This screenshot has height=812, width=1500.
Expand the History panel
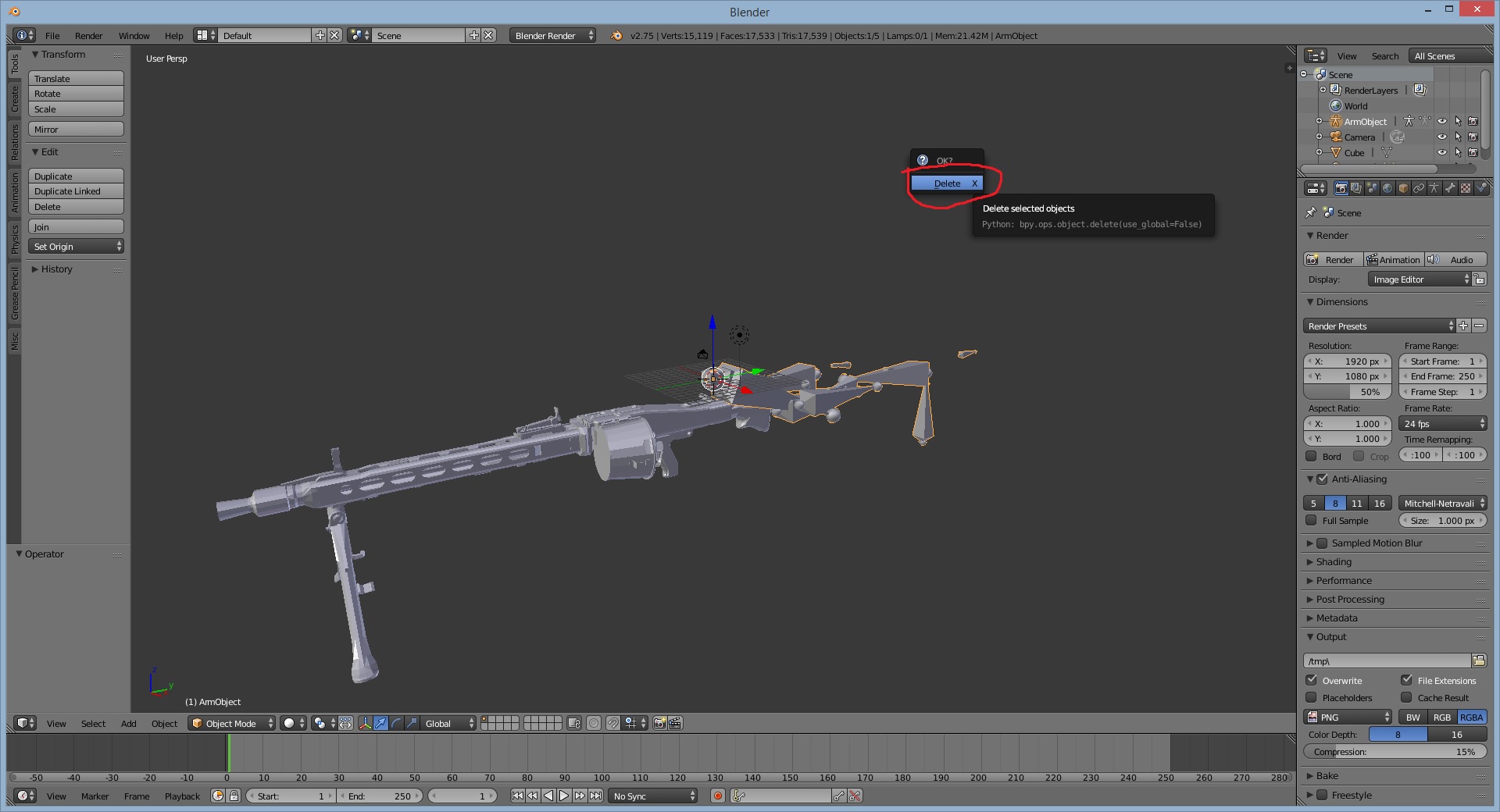56,269
